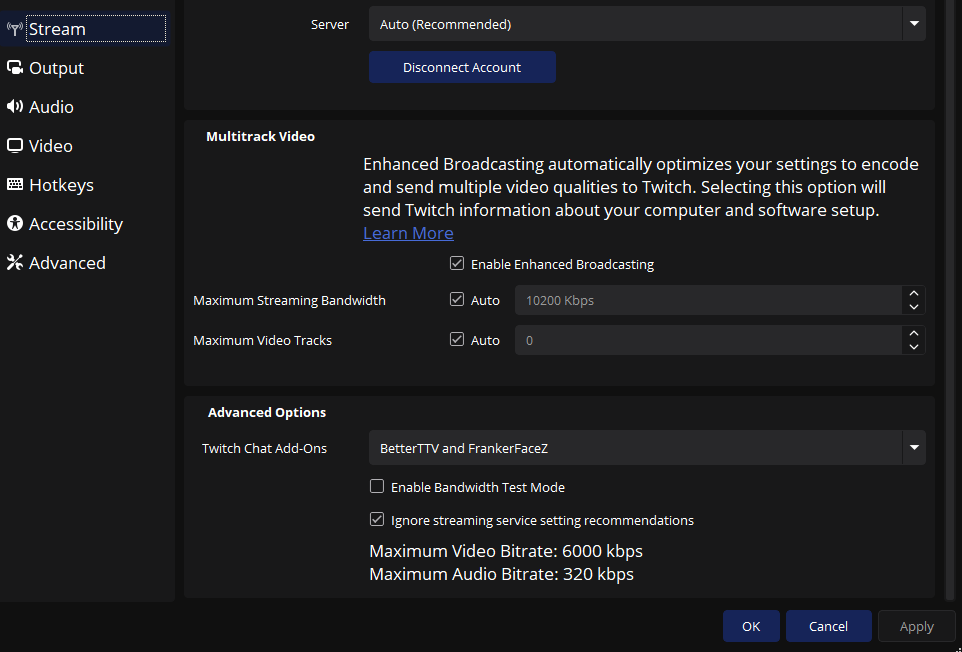
Task: Decrease Maximum Streaming Bandwidth with down arrow
Action: click(x=914, y=307)
